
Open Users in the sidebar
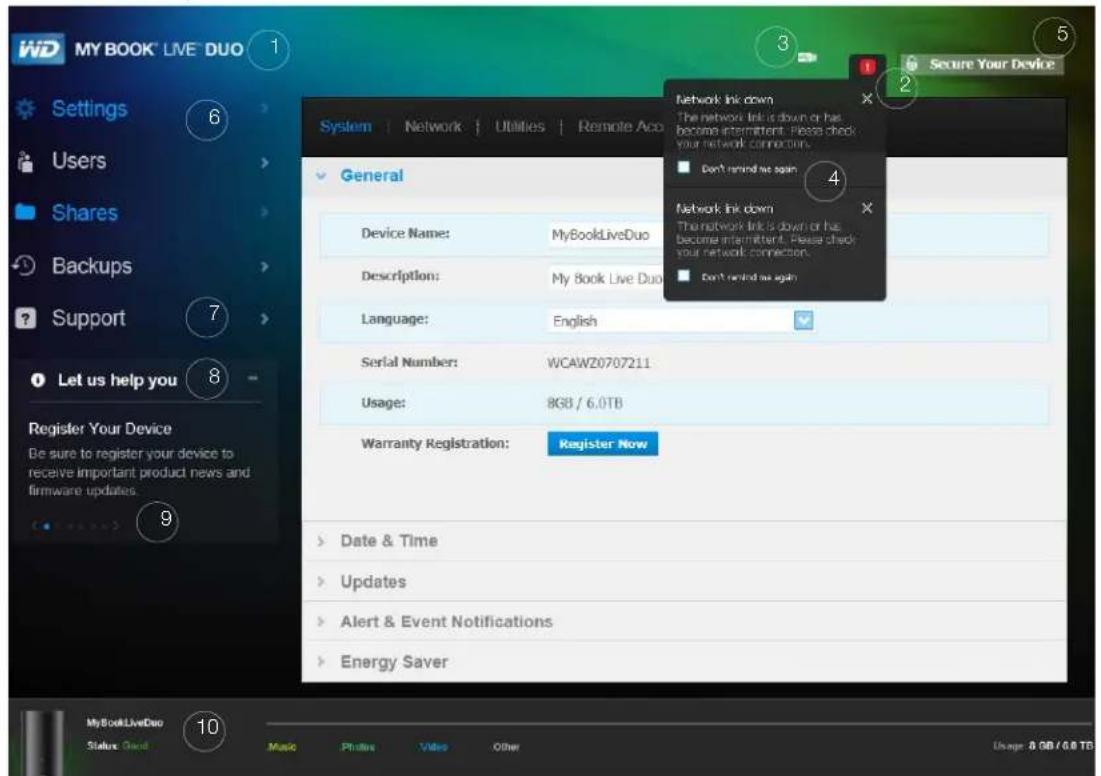point(79,161)
